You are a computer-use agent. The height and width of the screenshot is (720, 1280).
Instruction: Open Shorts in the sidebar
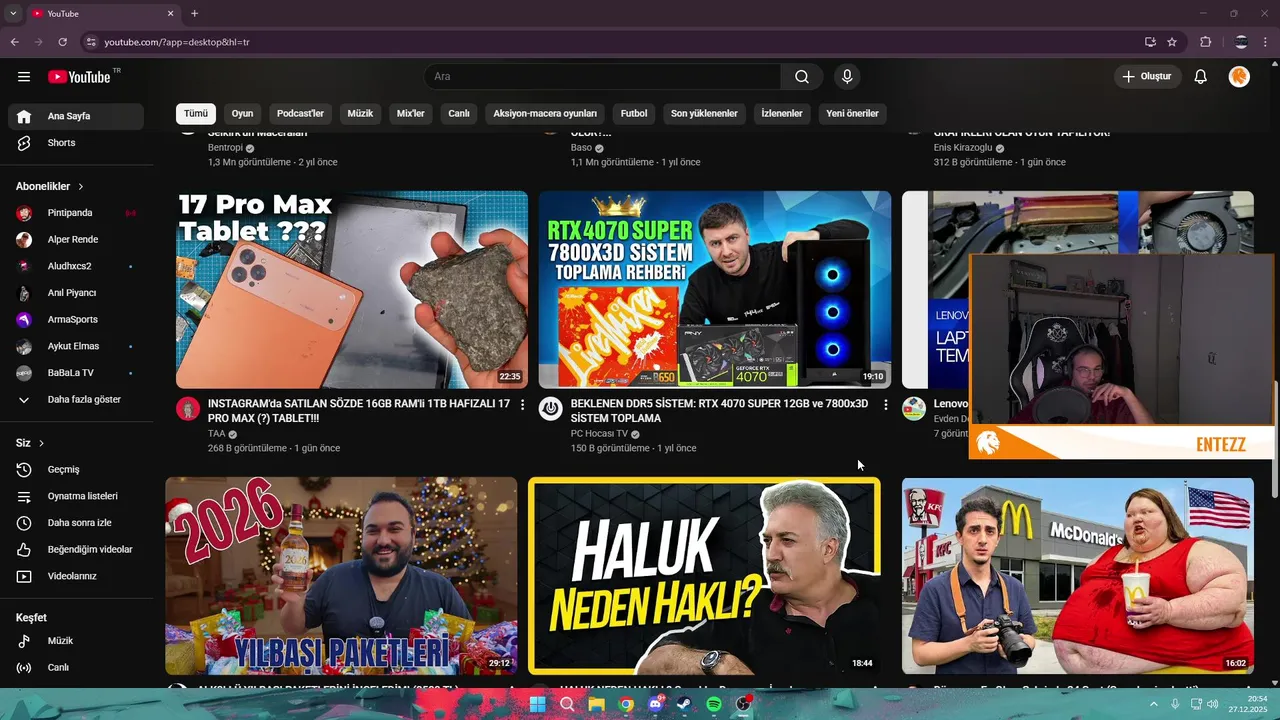pyautogui.click(x=76, y=143)
